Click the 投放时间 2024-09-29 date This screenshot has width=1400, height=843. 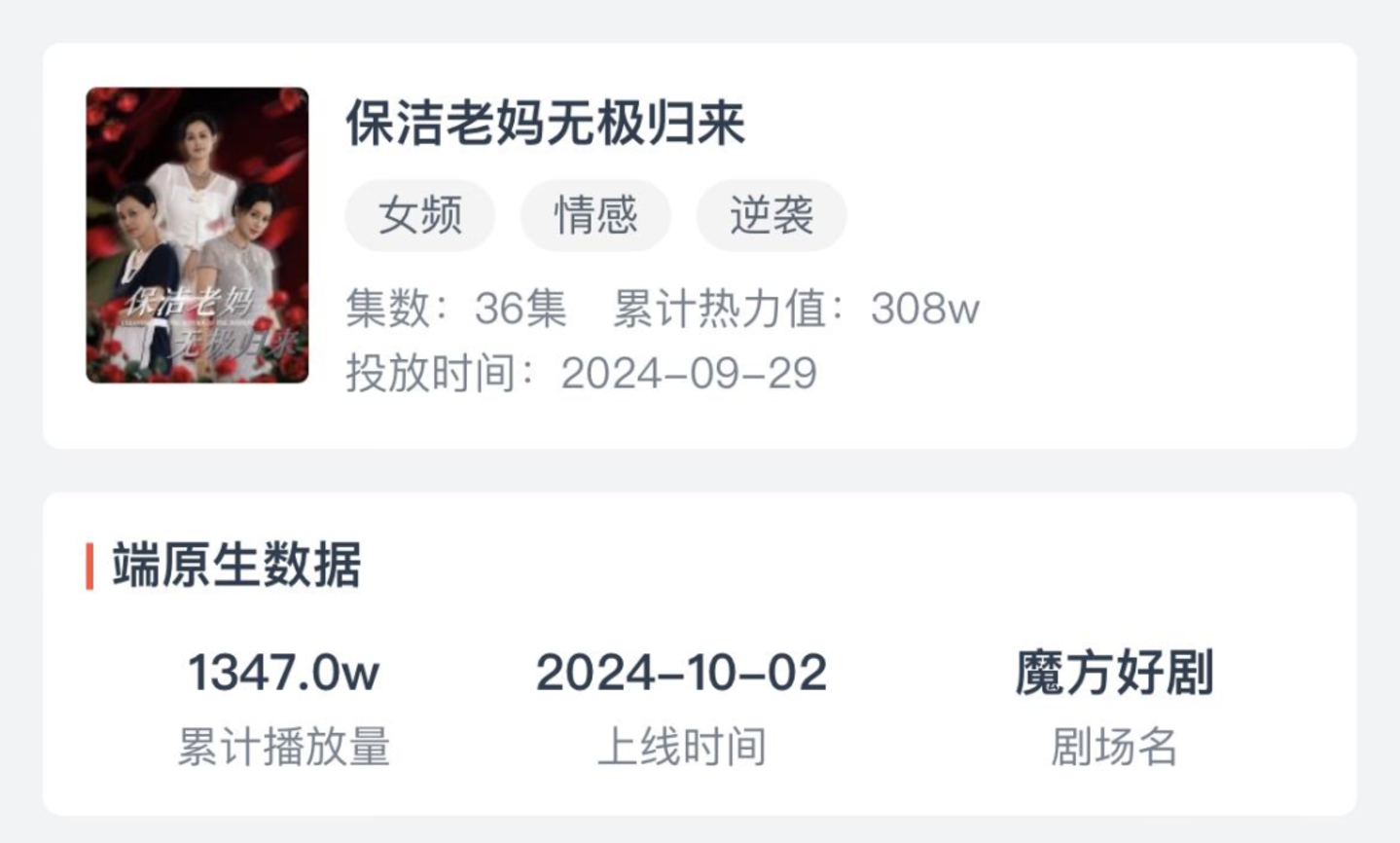click(581, 373)
